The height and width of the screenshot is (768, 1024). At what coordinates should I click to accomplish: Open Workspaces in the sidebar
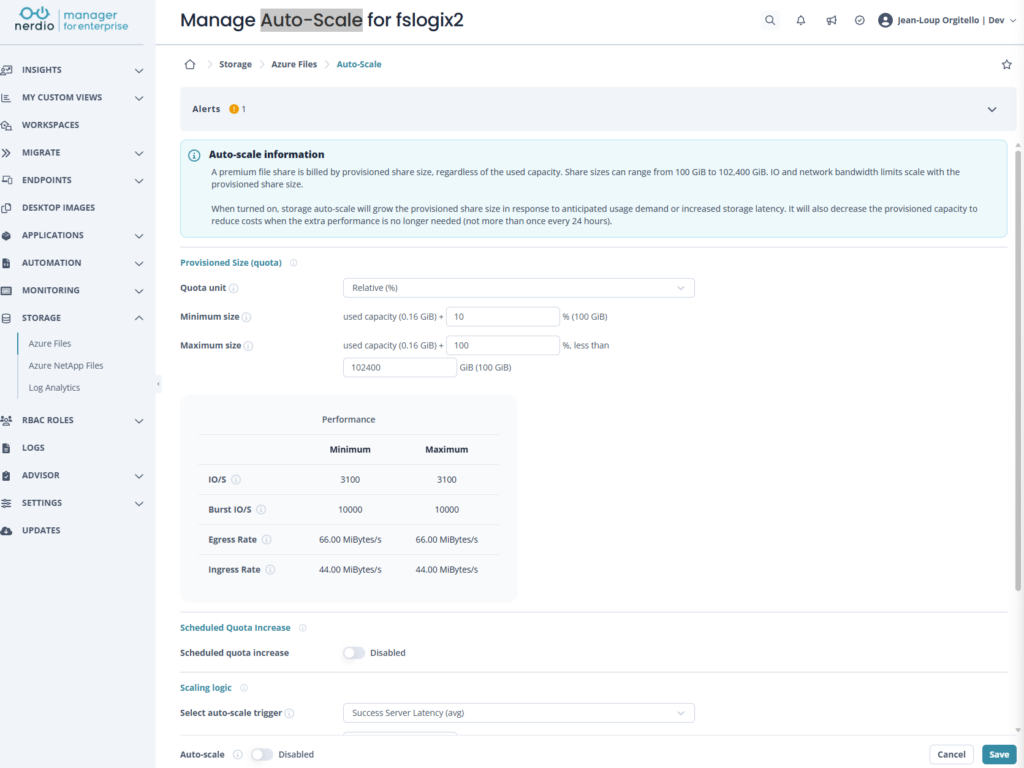click(50, 125)
